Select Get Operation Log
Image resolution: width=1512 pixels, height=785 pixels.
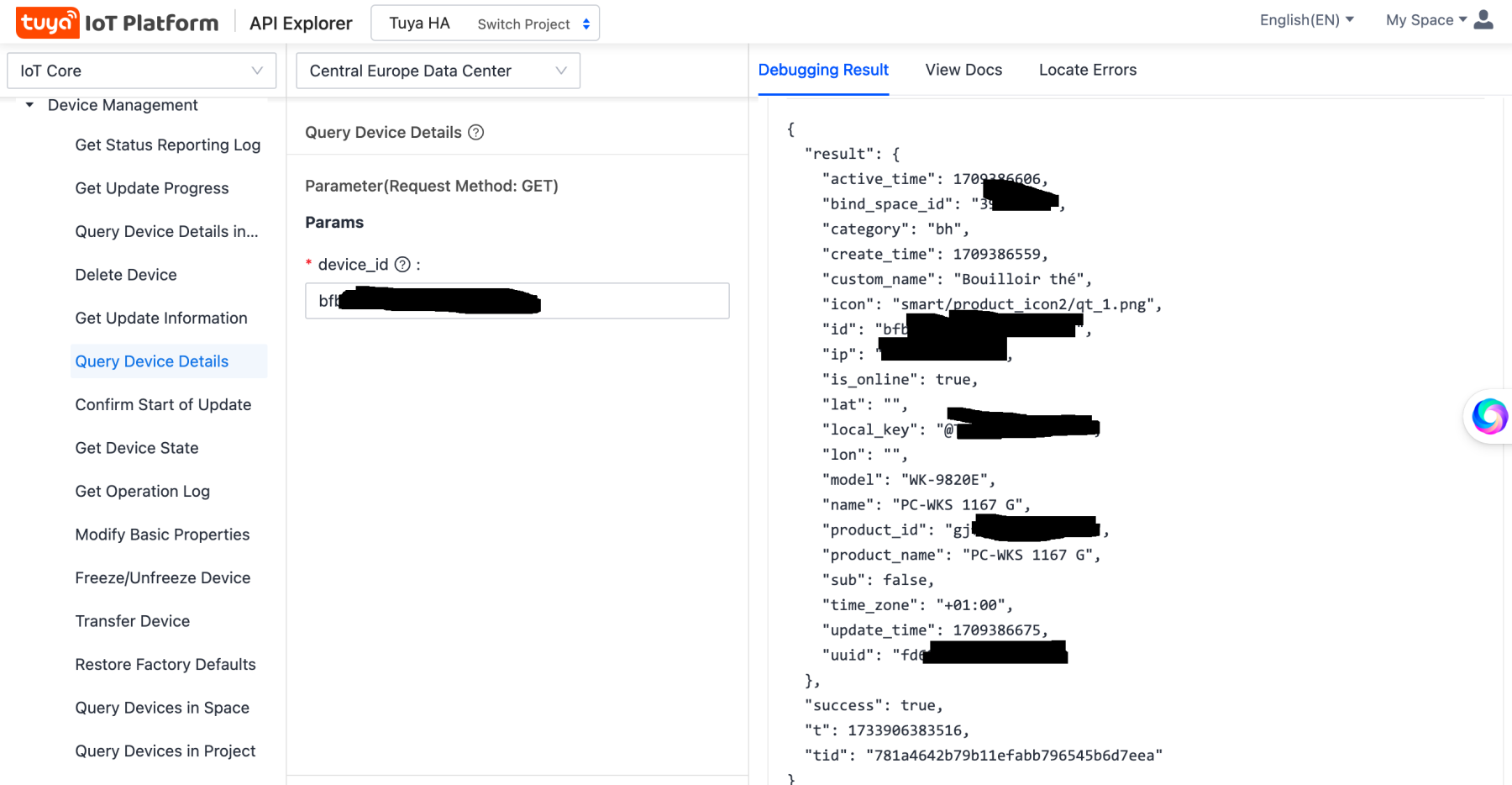pyautogui.click(x=143, y=491)
